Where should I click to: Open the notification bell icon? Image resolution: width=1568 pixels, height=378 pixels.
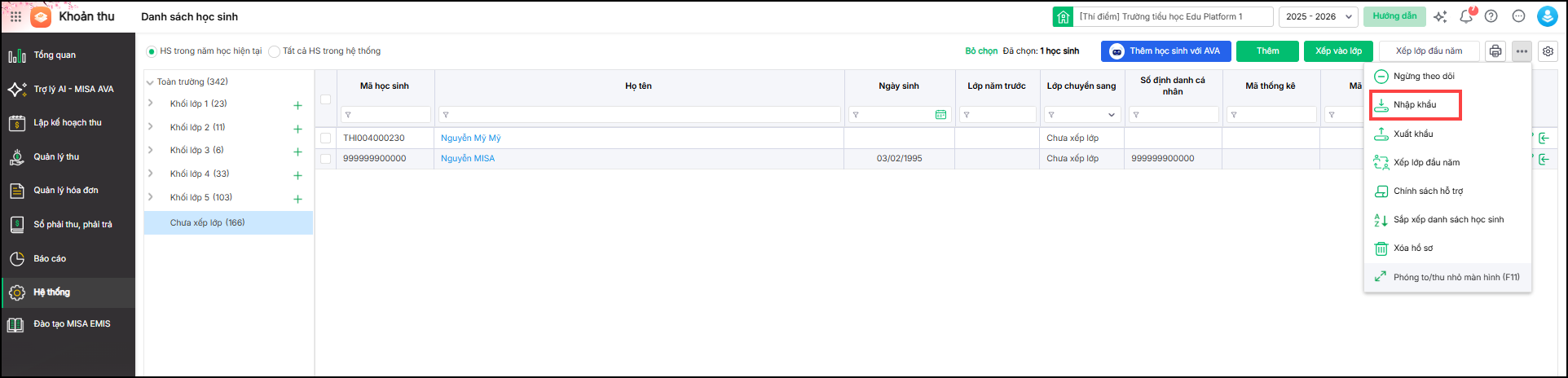coord(1465,16)
